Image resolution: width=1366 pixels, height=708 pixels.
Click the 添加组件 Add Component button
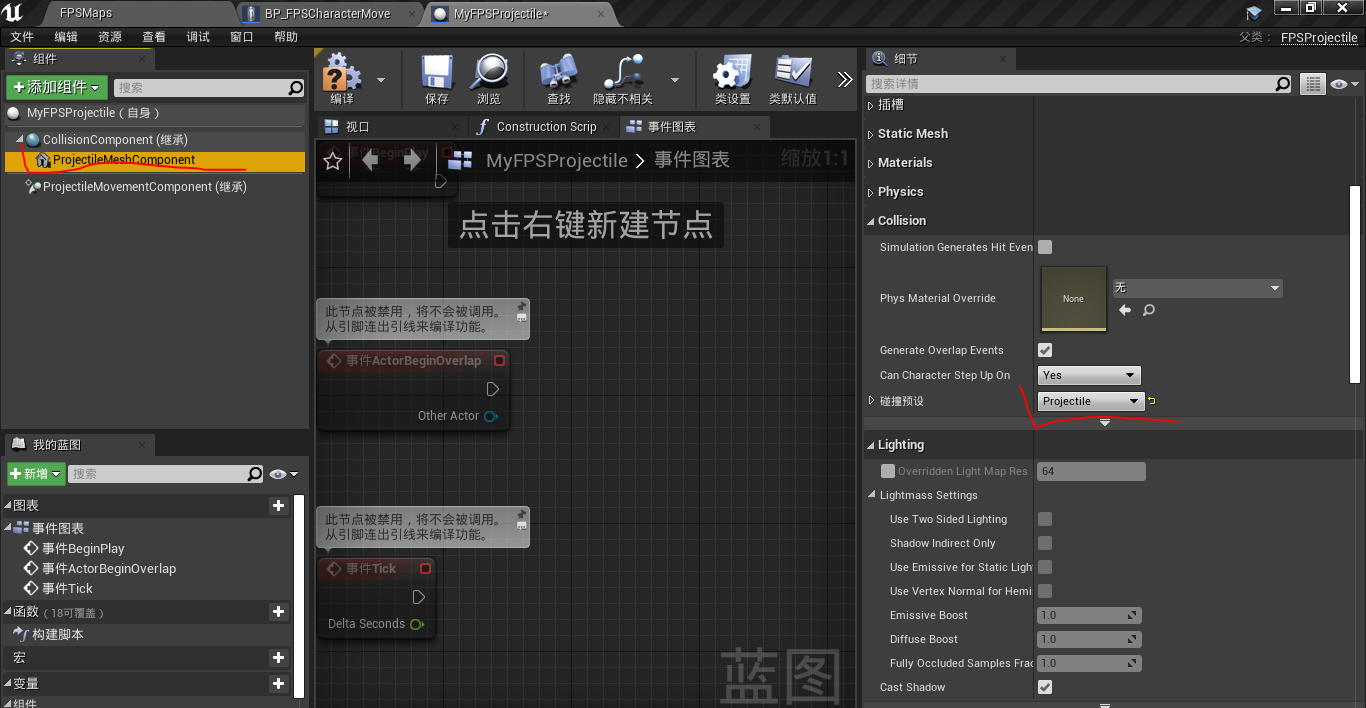56,88
